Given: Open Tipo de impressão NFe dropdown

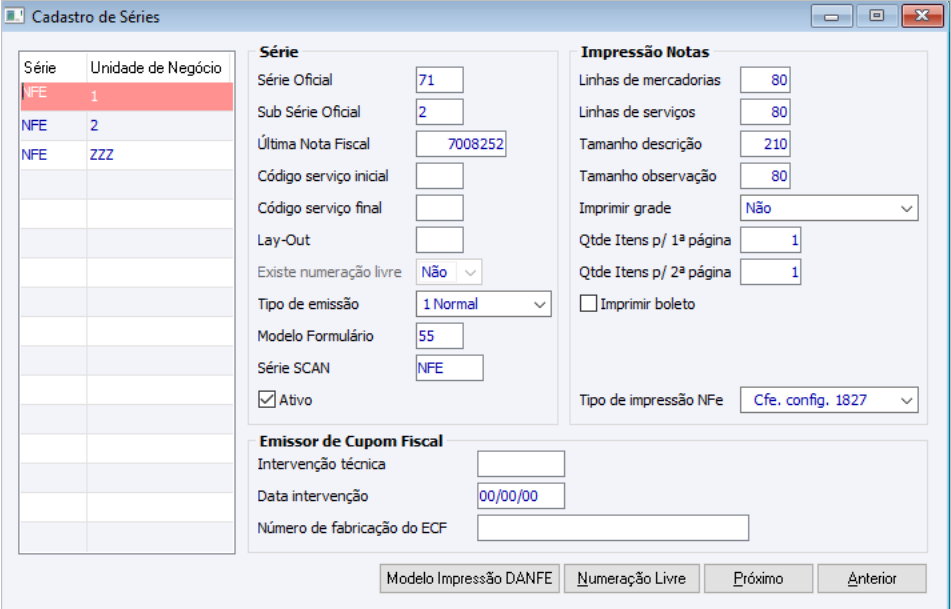Looking at the screenshot, I should coord(829,400).
